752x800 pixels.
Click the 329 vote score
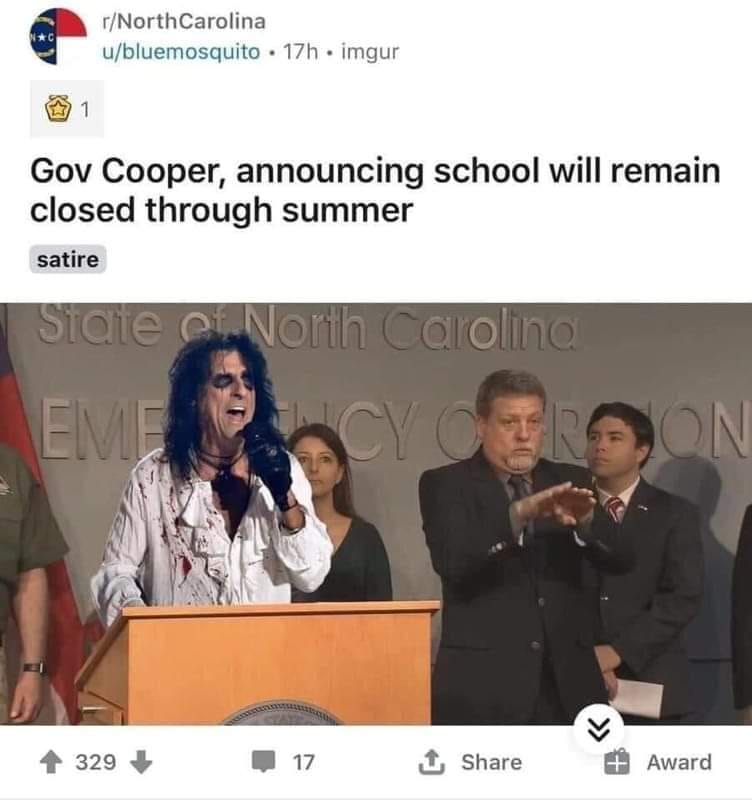[96, 762]
